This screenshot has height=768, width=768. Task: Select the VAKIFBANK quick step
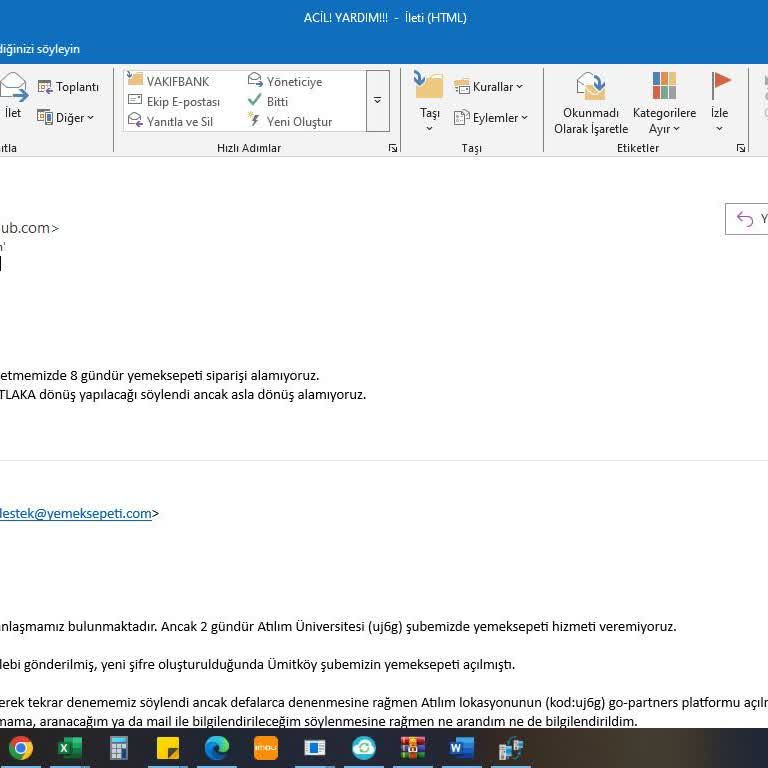pos(168,81)
